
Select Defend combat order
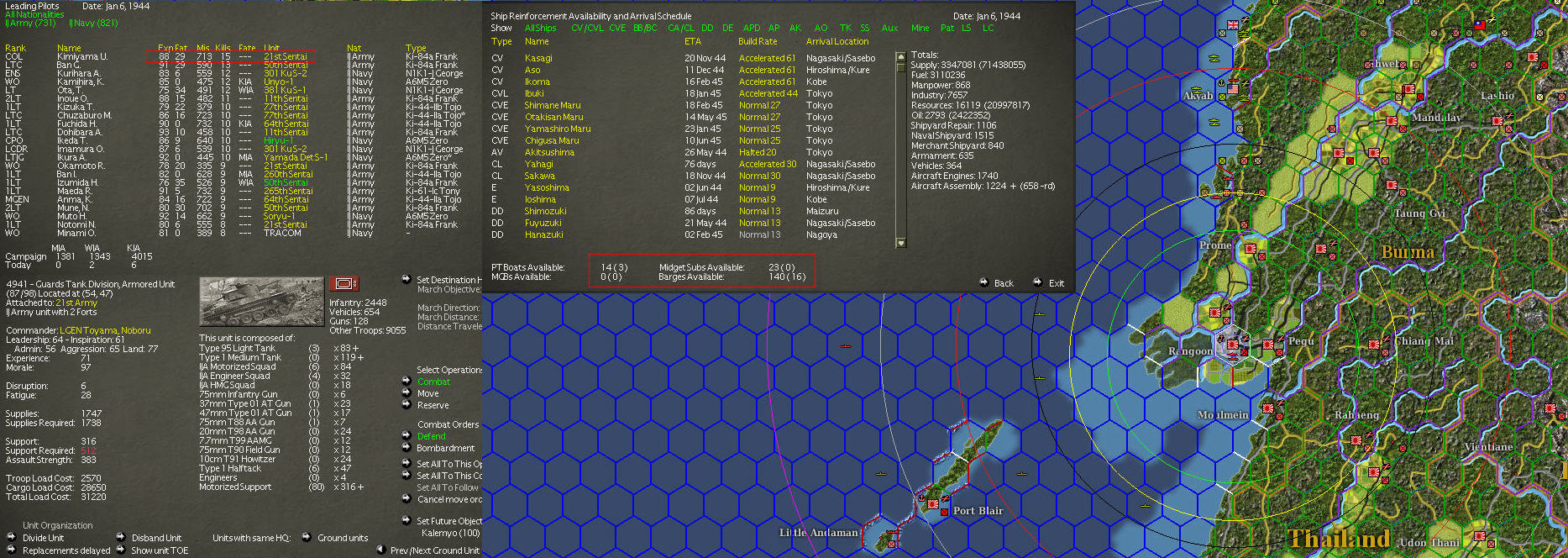pos(431,436)
